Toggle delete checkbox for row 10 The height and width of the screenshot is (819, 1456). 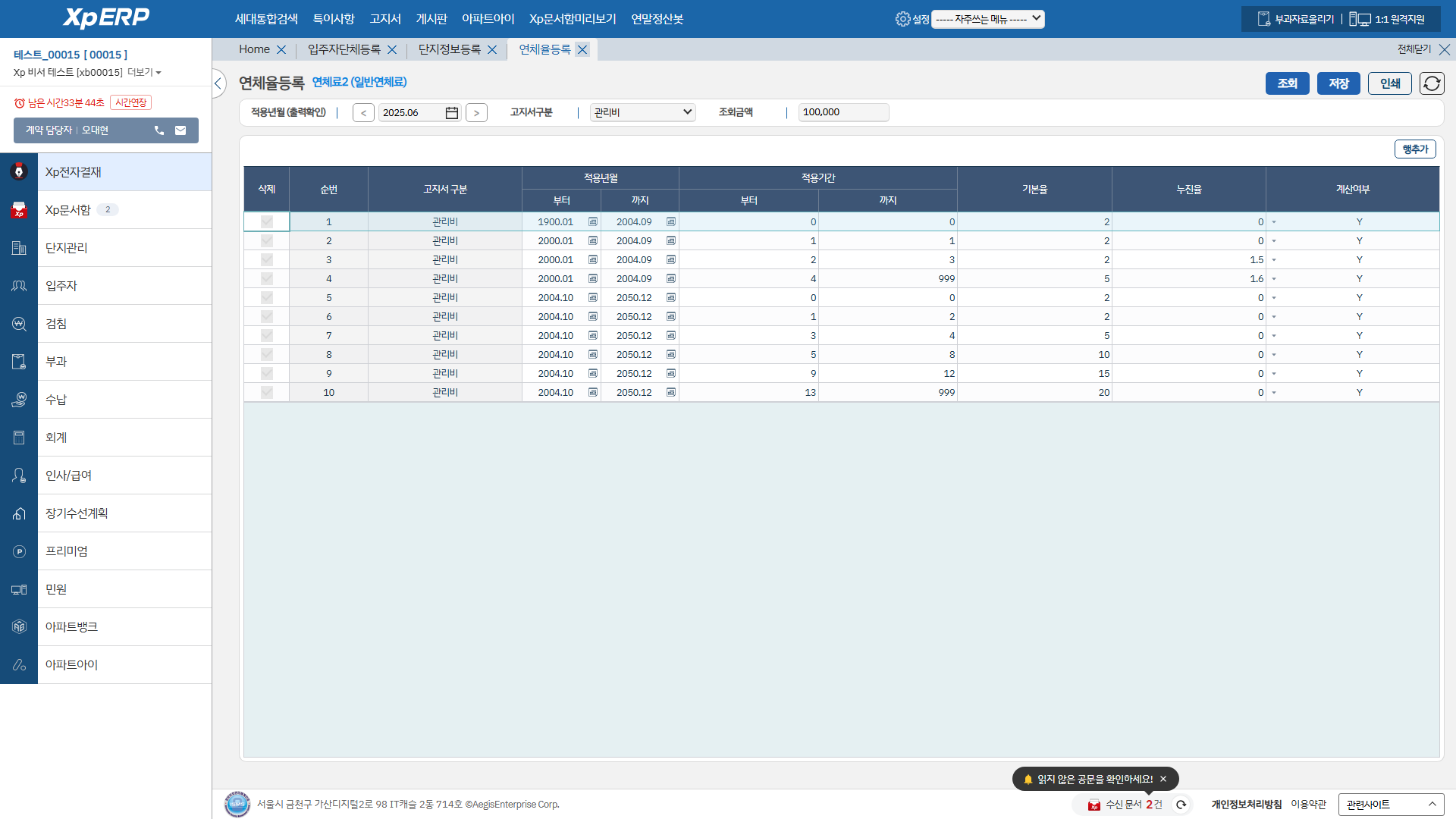[x=267, y=393]
